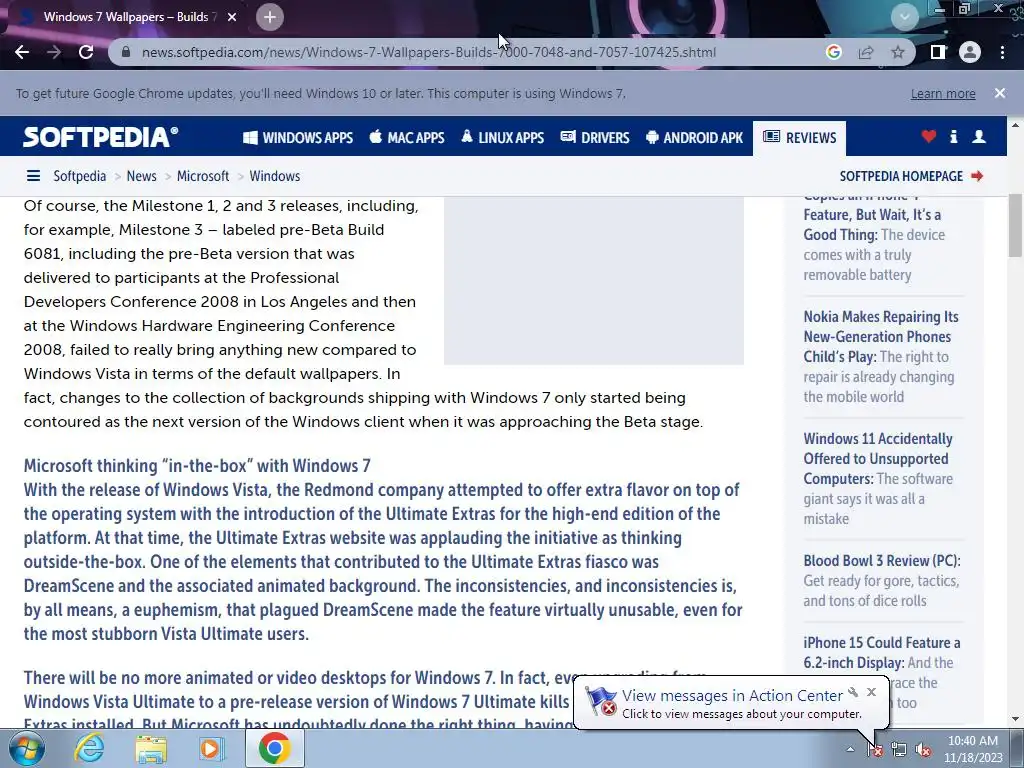Viewport: 1024px width, 768px height.
Task: Open the user account icon
Action: point(979,136)
